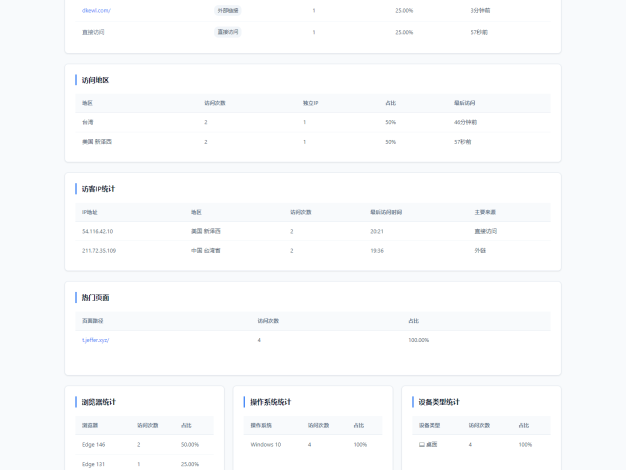Click the Edge 131 browser row

click(x=145, y=464)
